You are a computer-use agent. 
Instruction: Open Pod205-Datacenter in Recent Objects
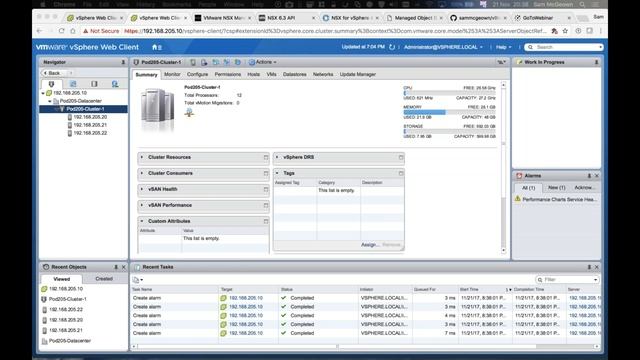point(70,341)
